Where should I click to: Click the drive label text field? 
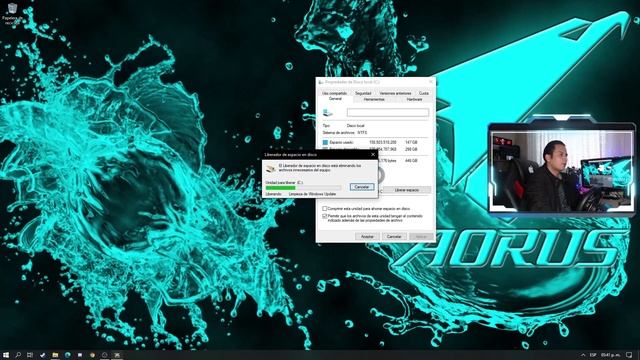388,113
